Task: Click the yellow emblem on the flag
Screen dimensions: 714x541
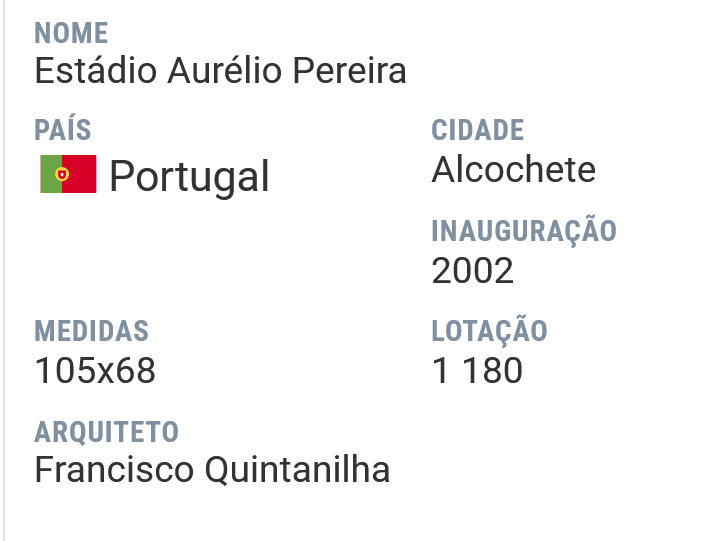Action: point(62,174)
